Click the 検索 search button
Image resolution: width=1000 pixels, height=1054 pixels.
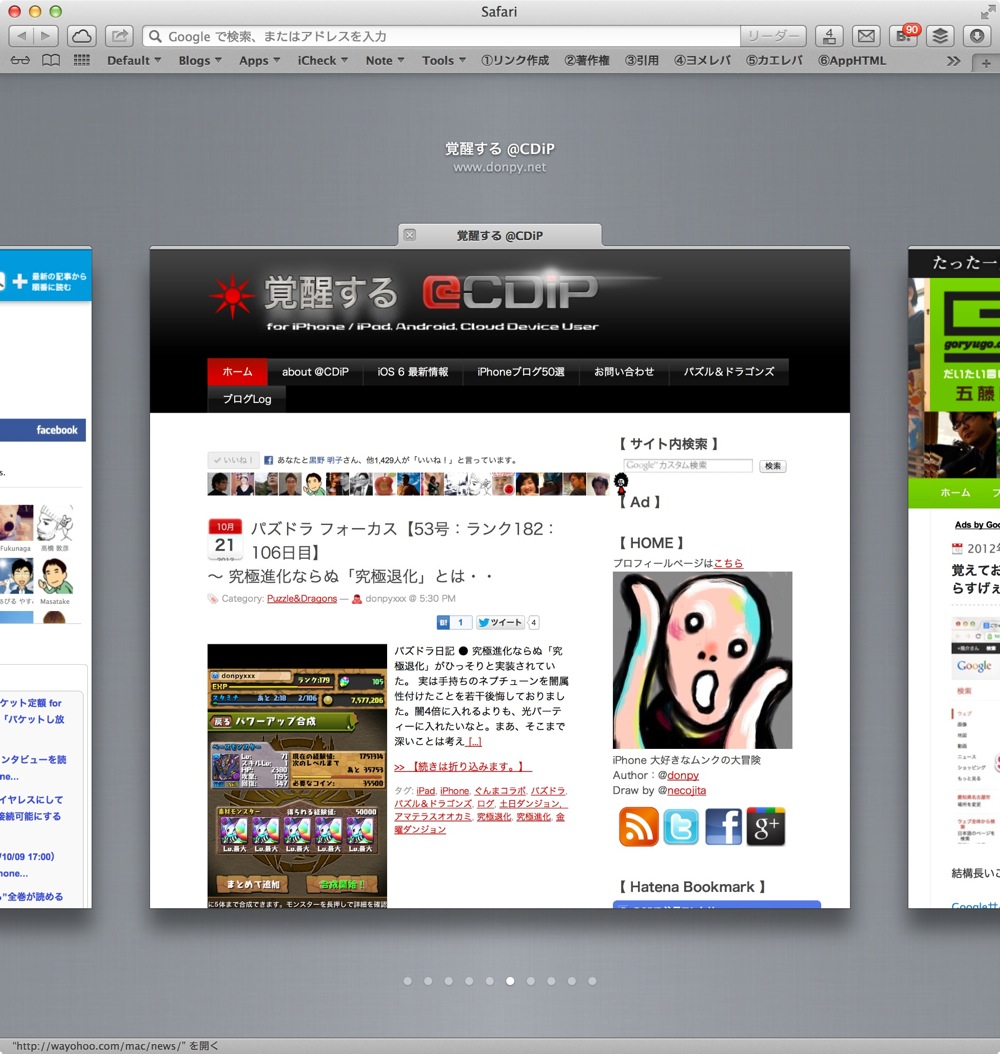[773, 466]
